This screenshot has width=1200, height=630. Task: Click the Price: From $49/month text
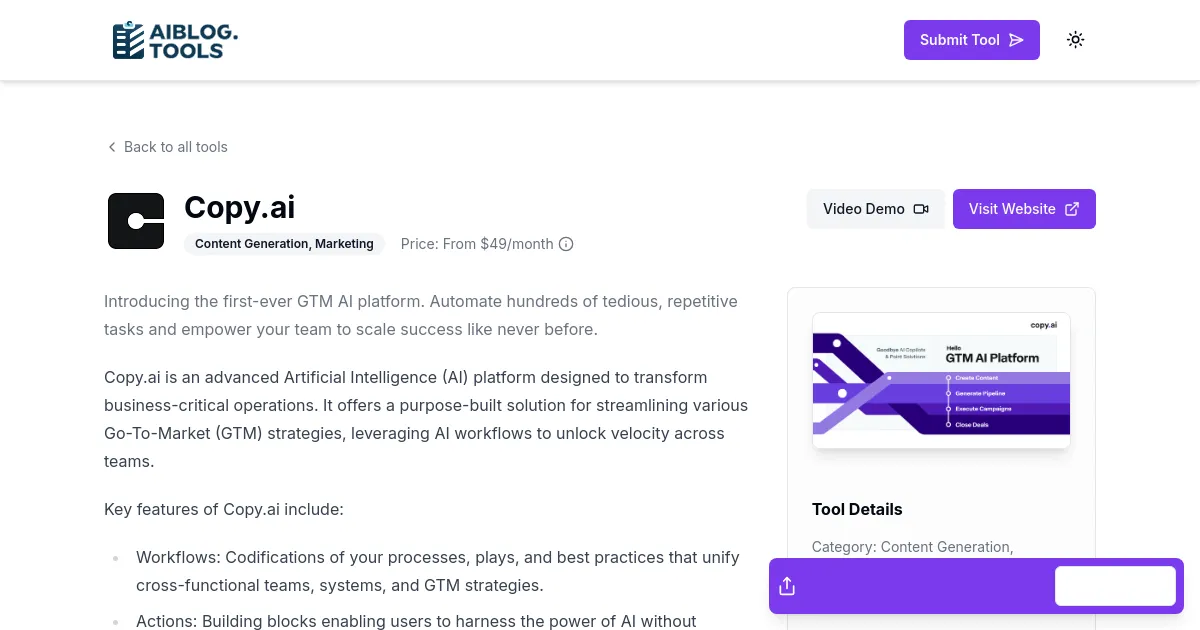pyautogui.click(x=477, y=244)
